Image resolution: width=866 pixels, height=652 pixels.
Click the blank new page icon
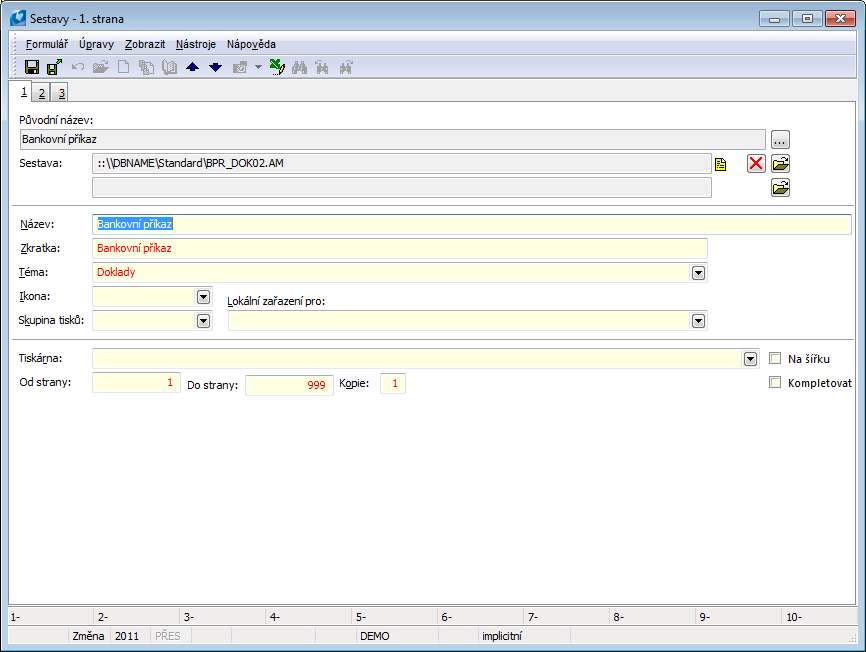[x=124, y=67]
